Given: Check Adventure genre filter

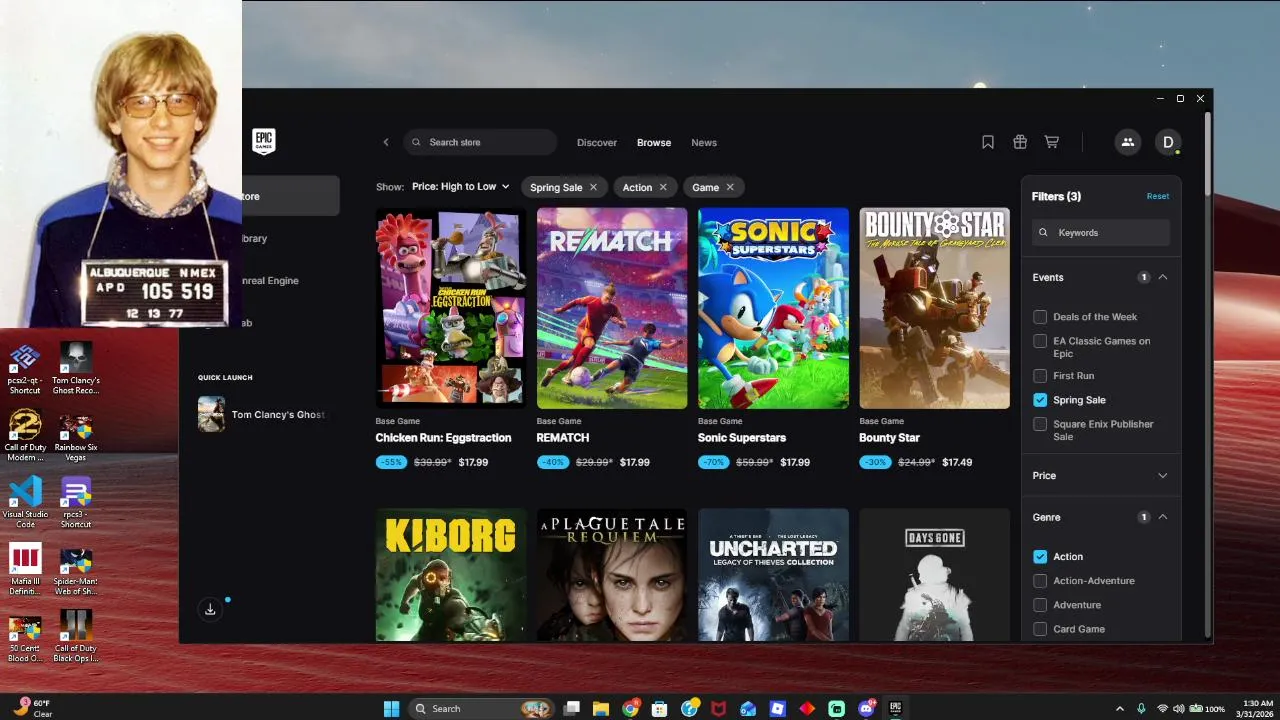Looking at the screenshot, I should (1040, 605).
